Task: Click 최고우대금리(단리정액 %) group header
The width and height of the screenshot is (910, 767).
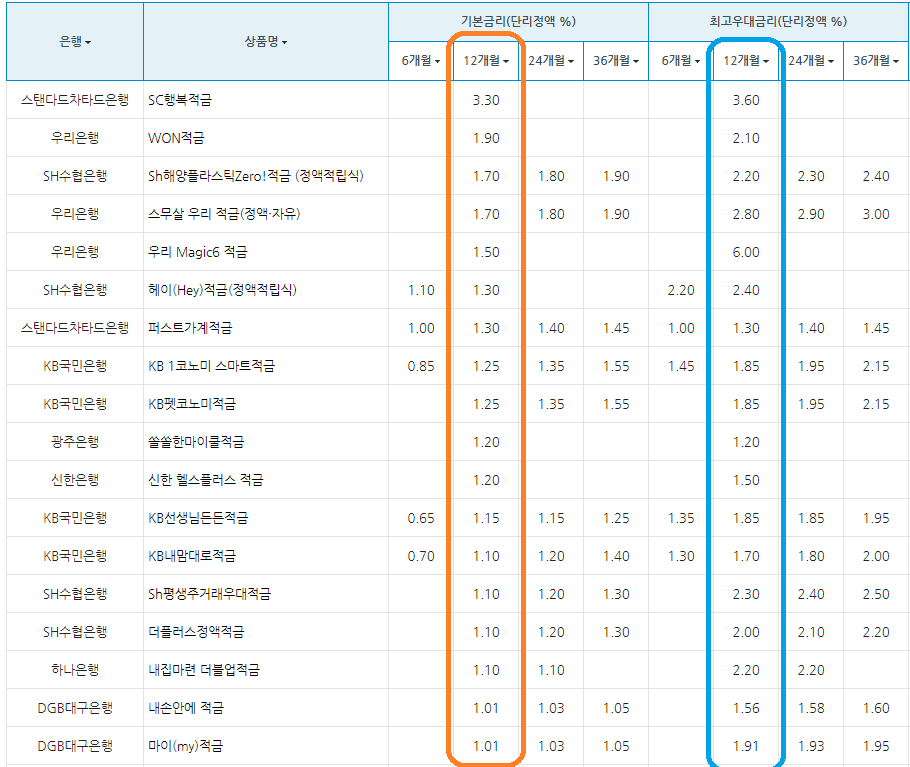Action: (x=778, y=21)
